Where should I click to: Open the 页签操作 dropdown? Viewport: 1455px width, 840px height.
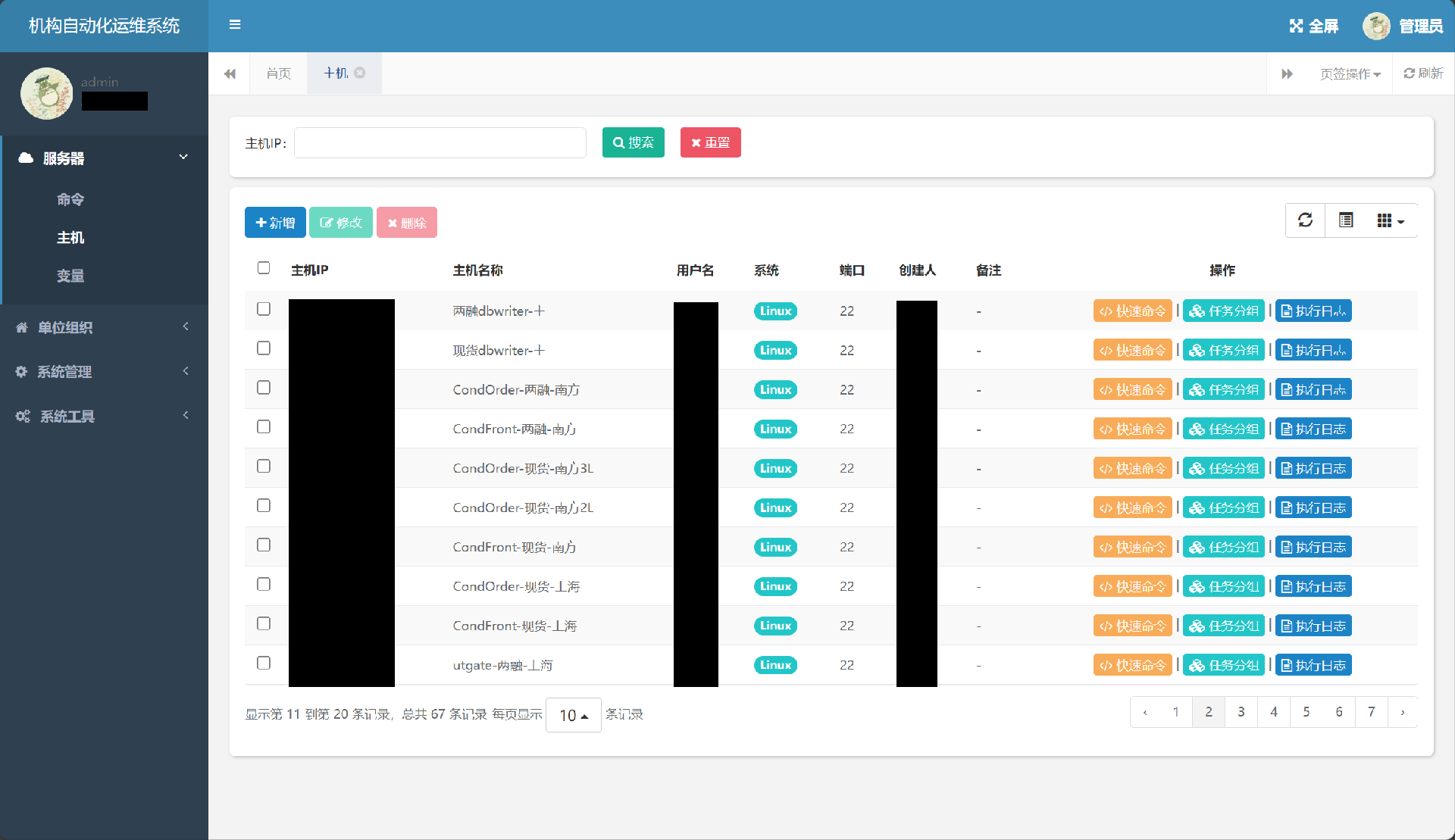pyautogui.click(x=1350, y=74)
